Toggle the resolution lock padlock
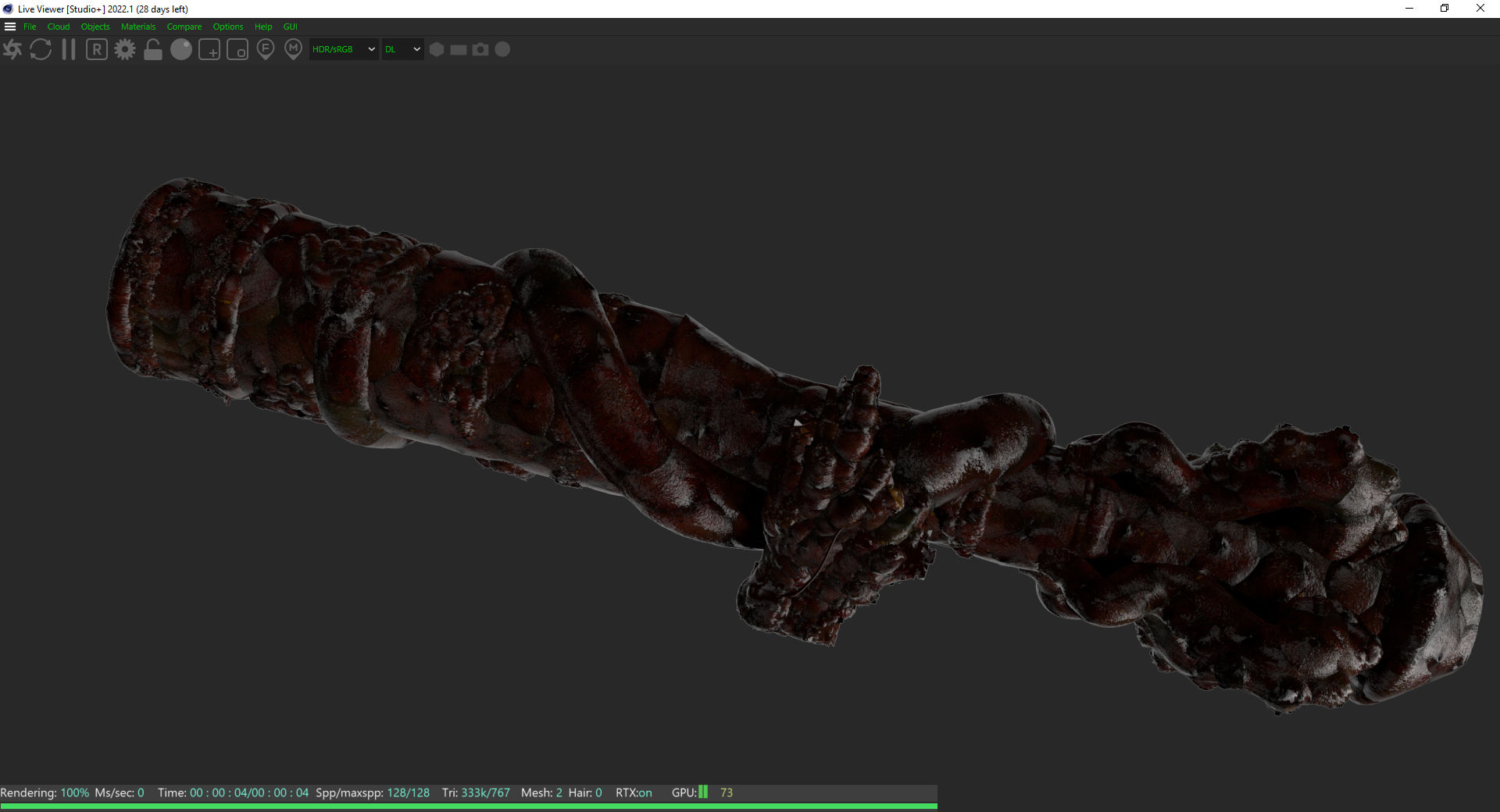This screenshot has width=1500, height=812. tap(153, 50)
